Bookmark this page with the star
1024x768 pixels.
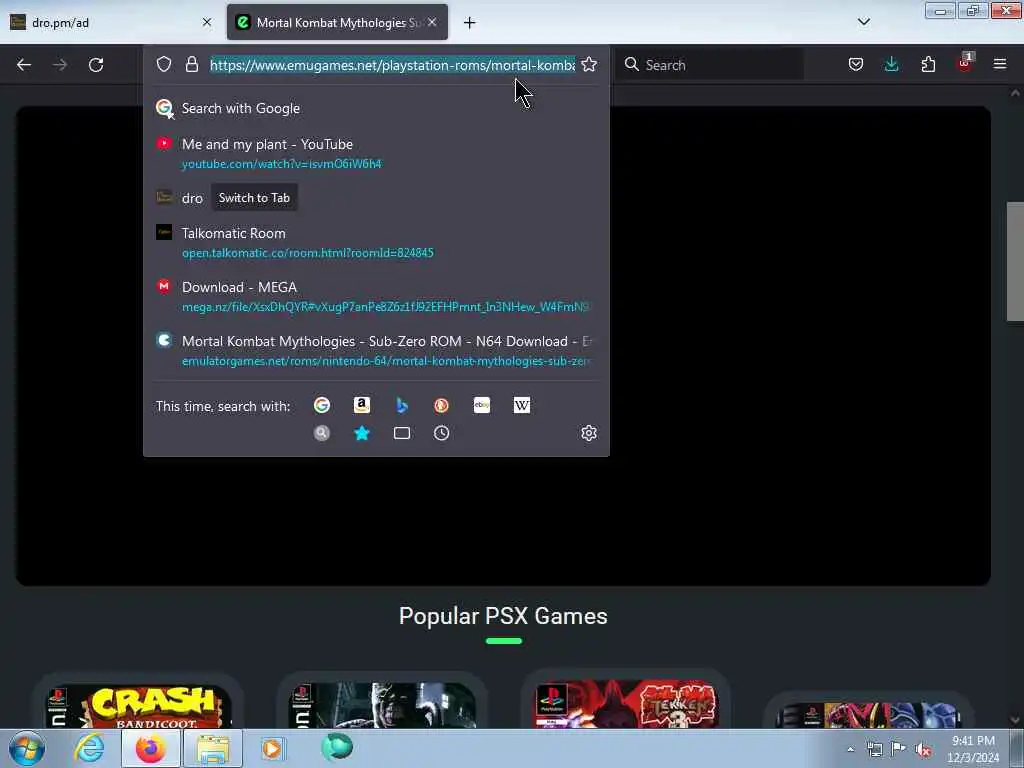(x=589, y=64)
